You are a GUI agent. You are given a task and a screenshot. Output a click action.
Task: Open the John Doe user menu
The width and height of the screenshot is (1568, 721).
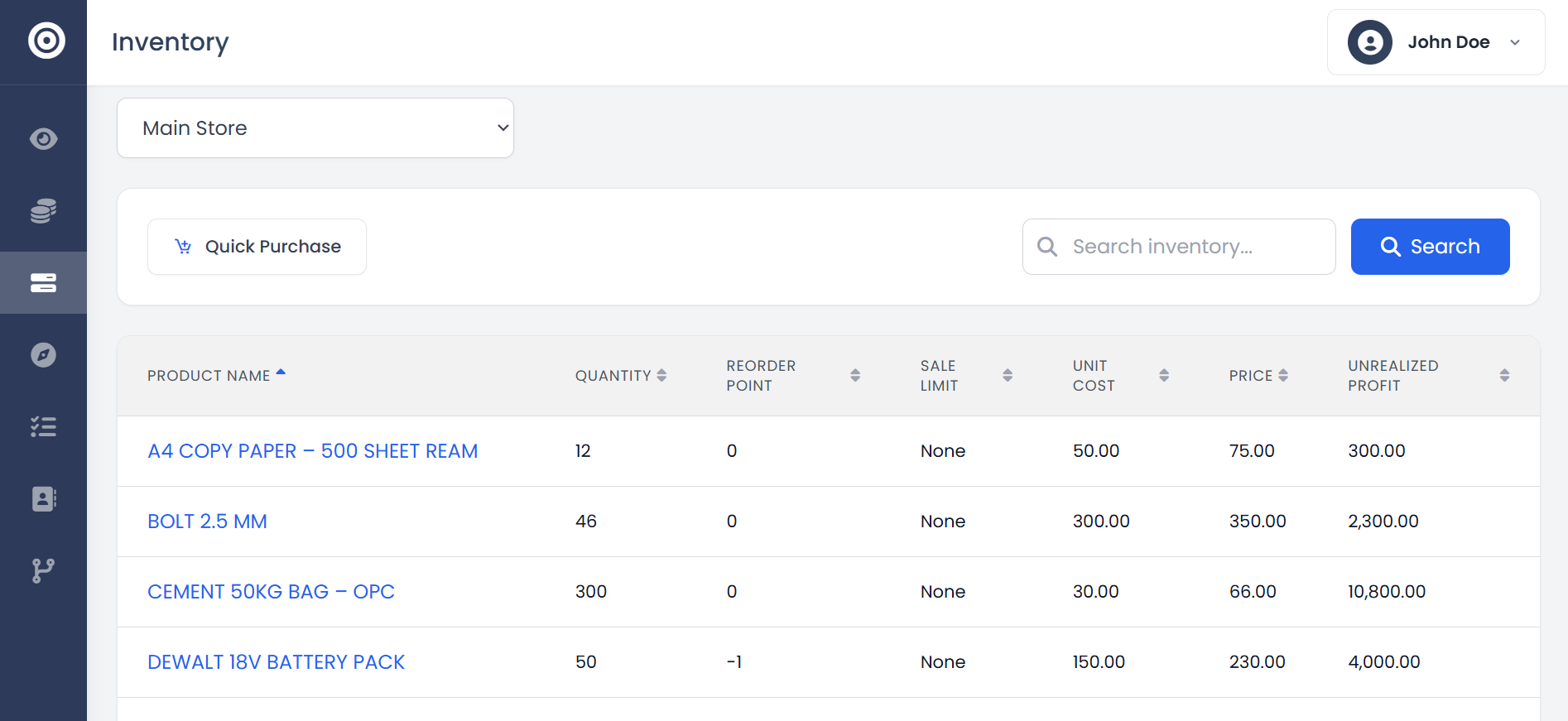[1436, 42]
